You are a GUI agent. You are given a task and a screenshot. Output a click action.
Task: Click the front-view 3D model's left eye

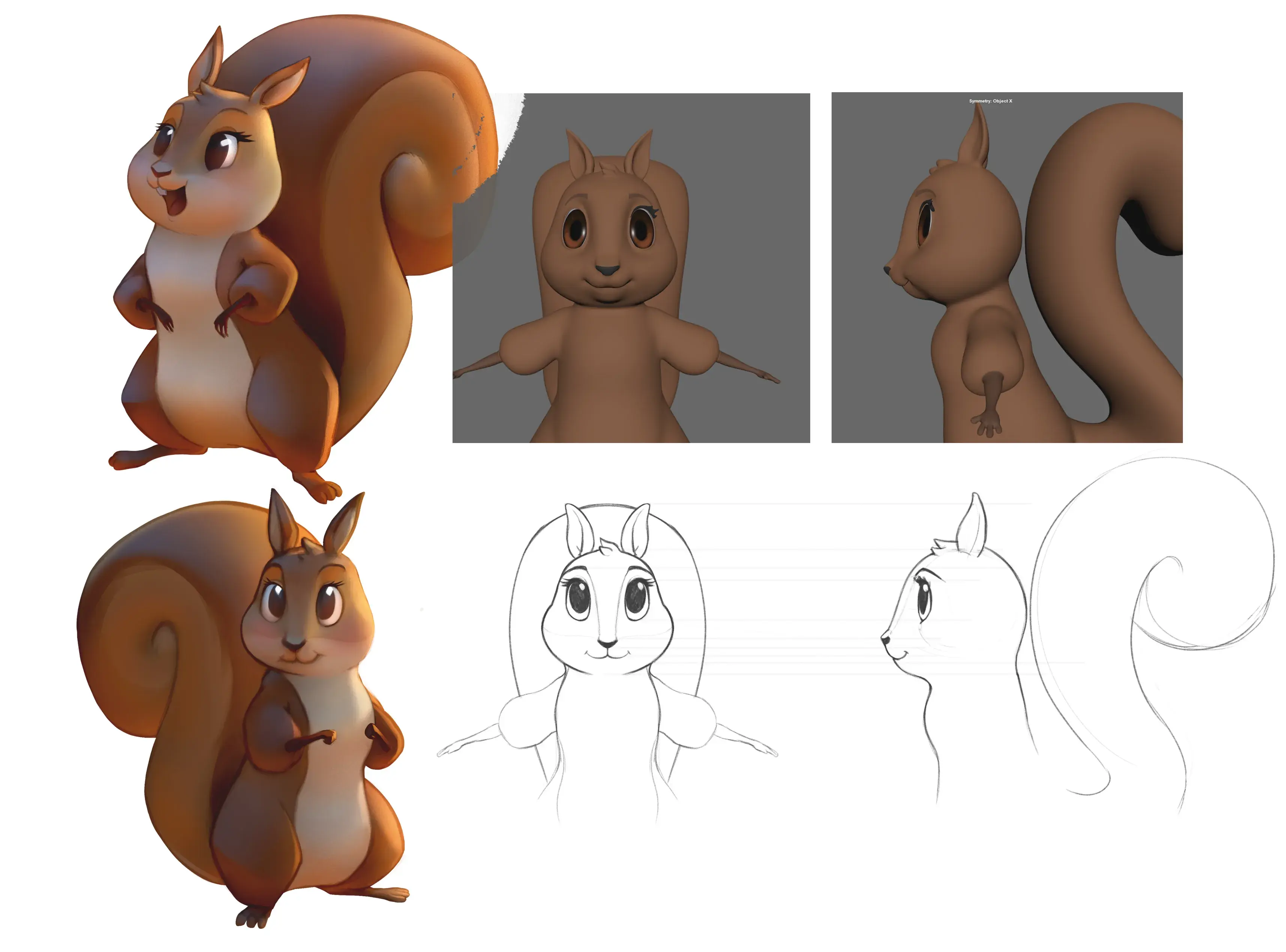(574, 229)
